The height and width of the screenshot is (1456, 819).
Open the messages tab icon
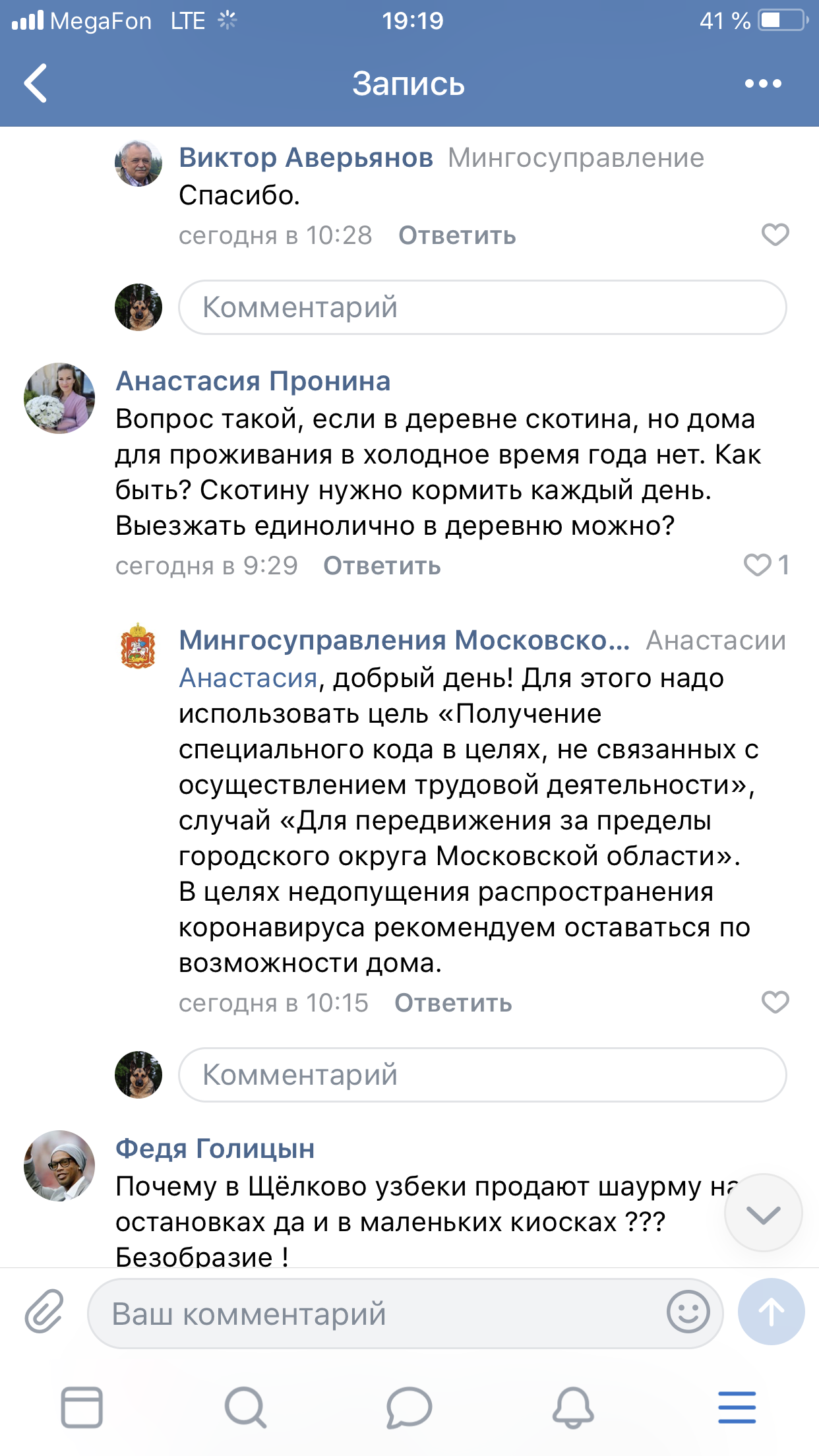pos(409,1407)
